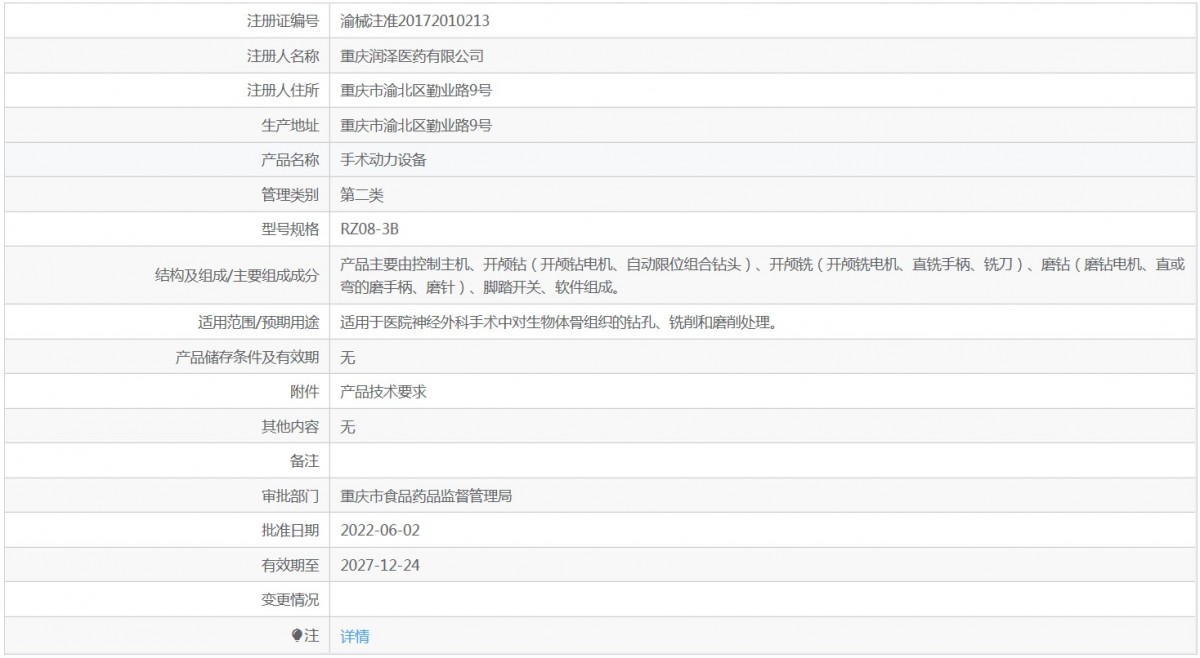Viewport: 1200px width, 658px height.
Task: Click the address in the 生产地址 row
Action: pos(416,125)
